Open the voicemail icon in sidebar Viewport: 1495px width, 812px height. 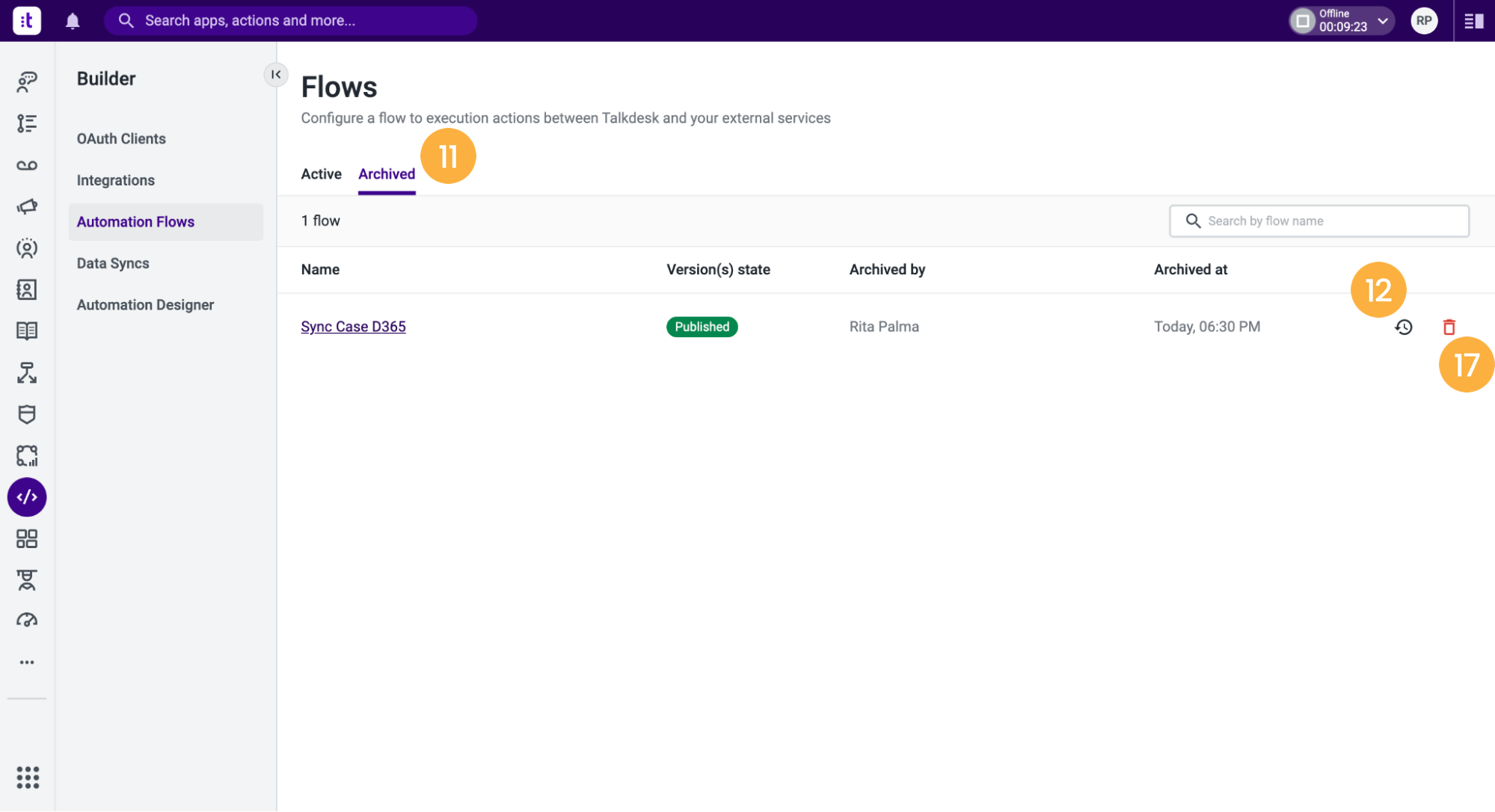pos(27,165)
